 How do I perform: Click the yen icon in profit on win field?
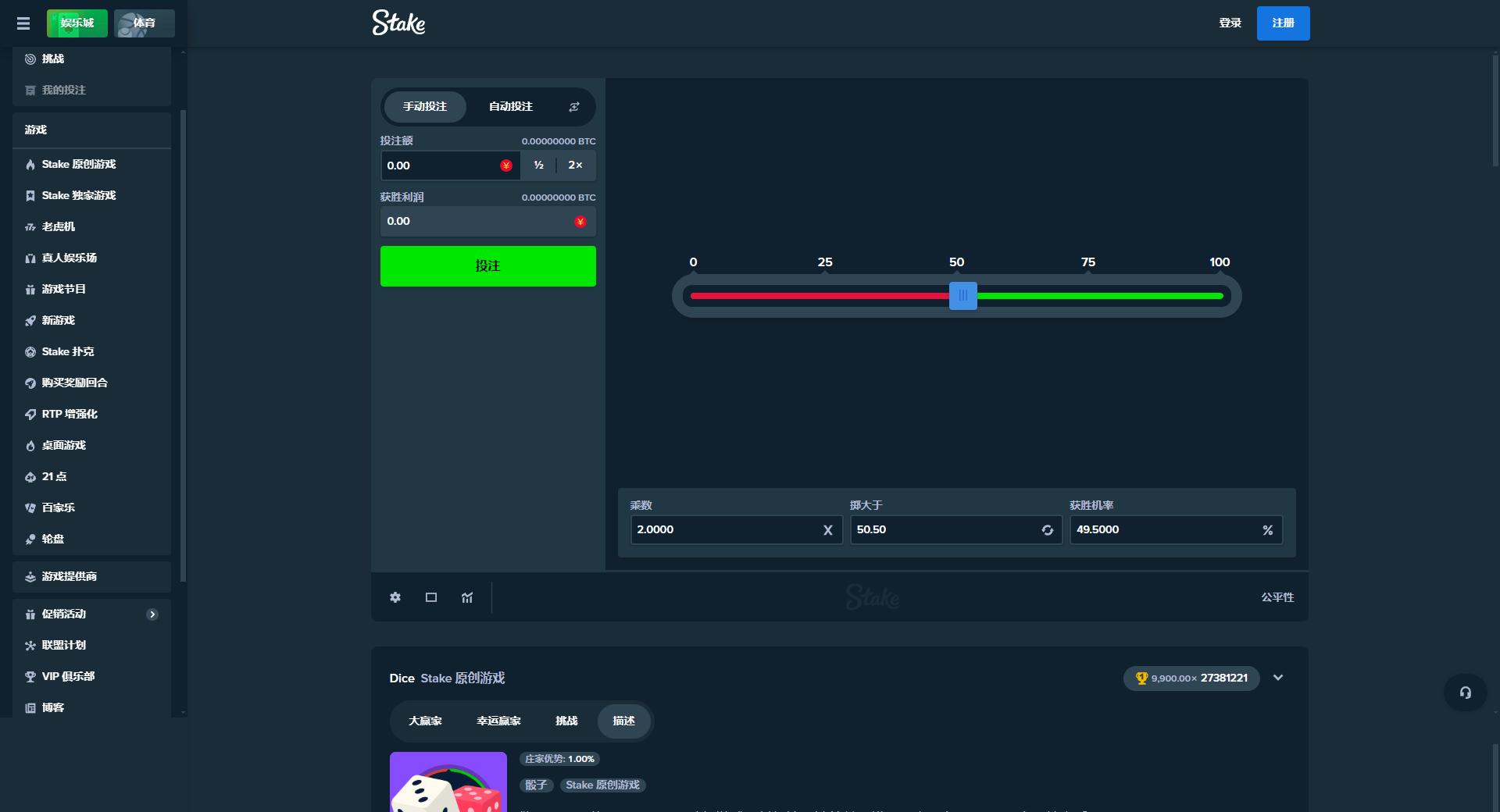click(x=580, y=222)
